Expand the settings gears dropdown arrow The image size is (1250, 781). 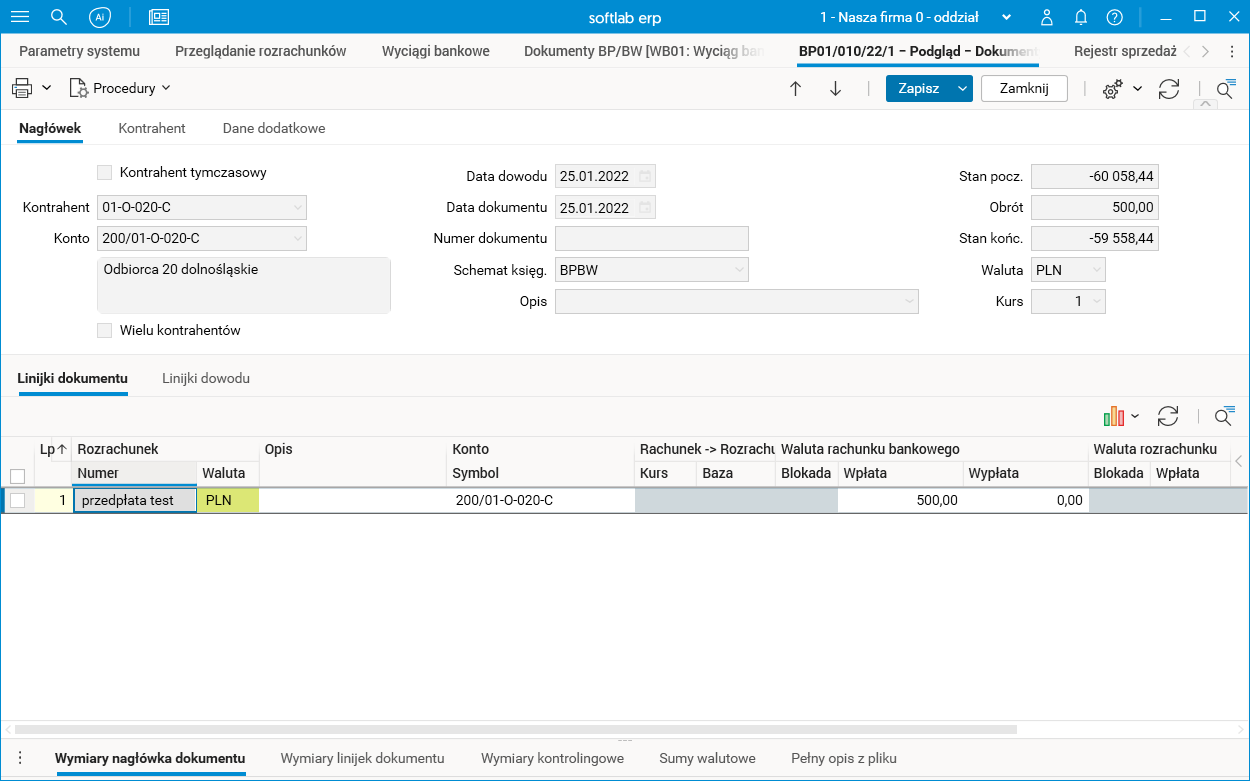tap(1138, 88)
